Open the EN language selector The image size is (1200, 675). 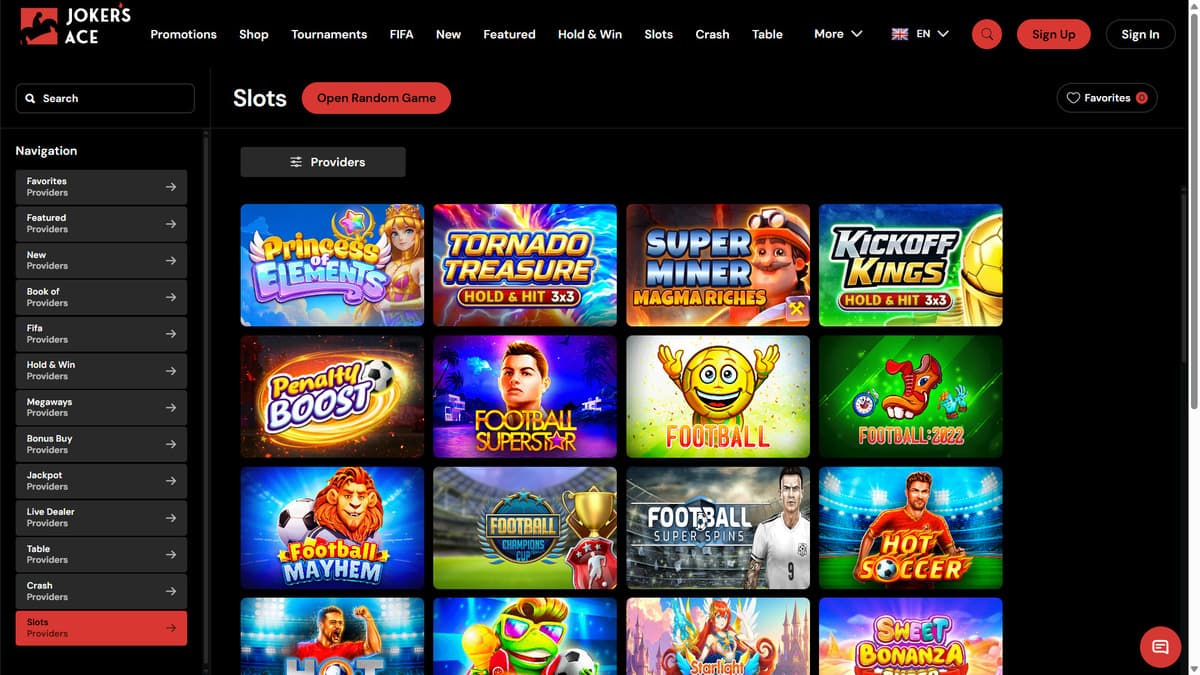[920, 34]
